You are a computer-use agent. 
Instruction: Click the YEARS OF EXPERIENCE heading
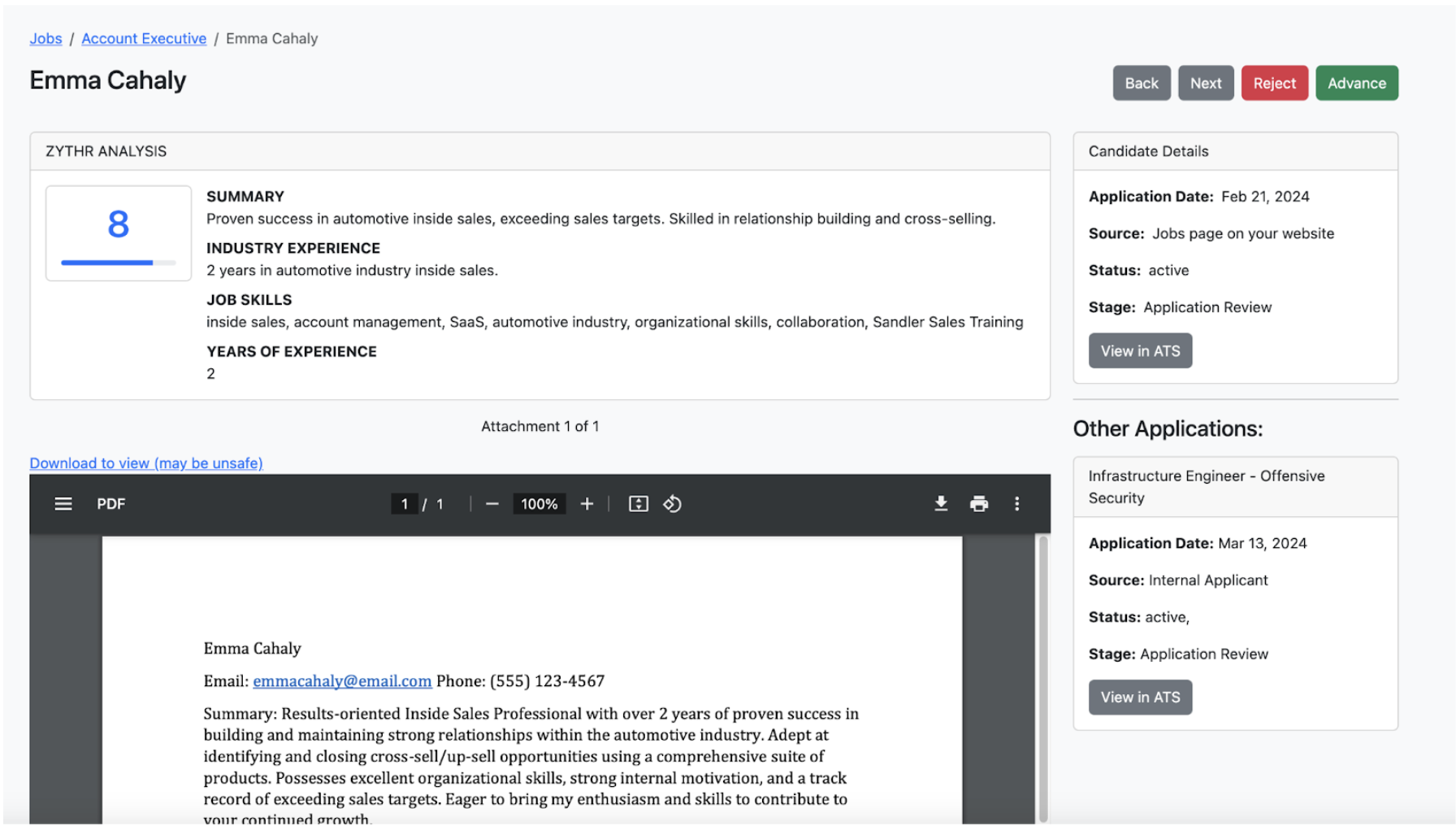point(292,351)
